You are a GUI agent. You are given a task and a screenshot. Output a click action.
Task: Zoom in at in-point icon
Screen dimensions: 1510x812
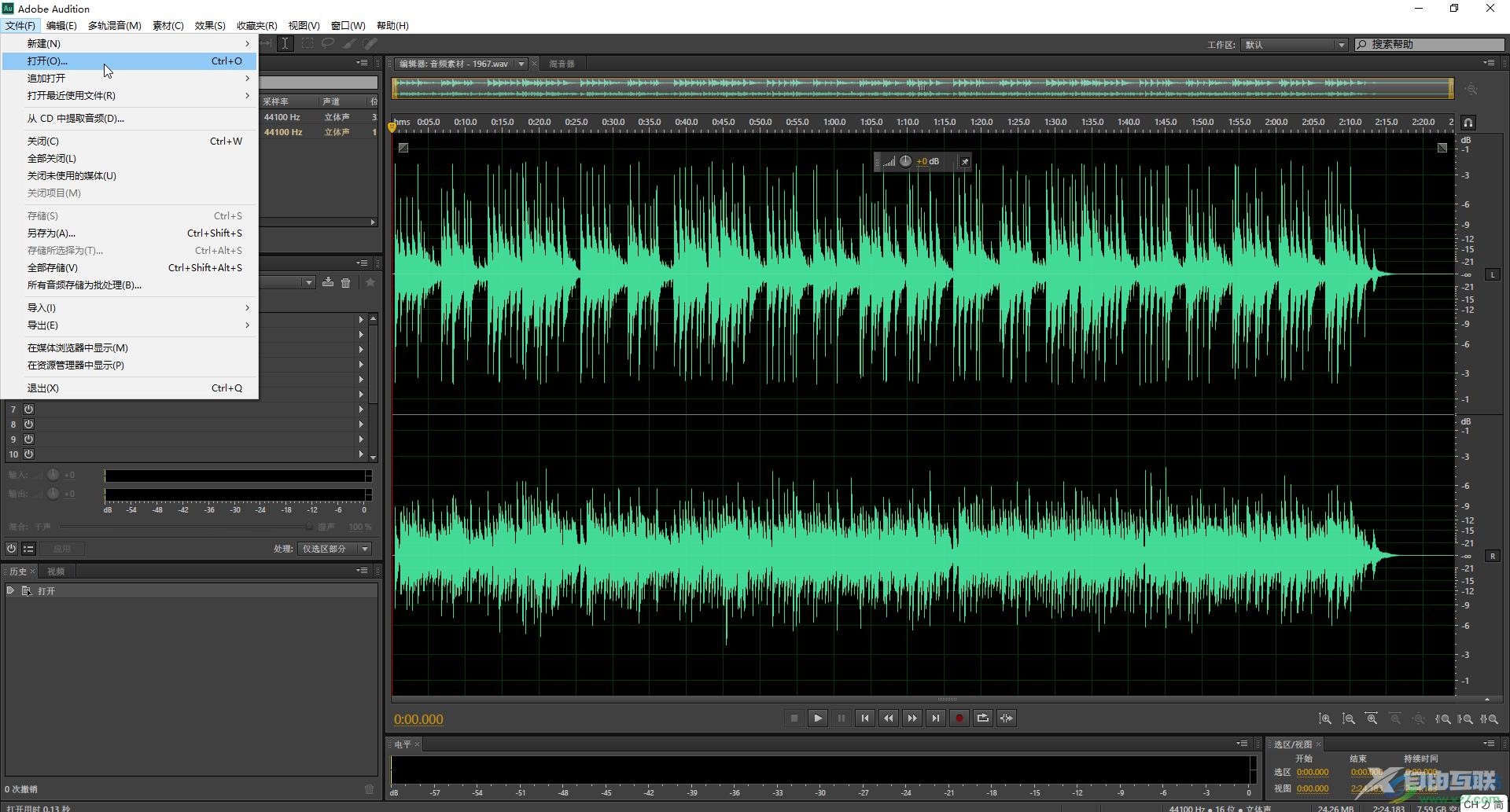(x=1443, y=719)
